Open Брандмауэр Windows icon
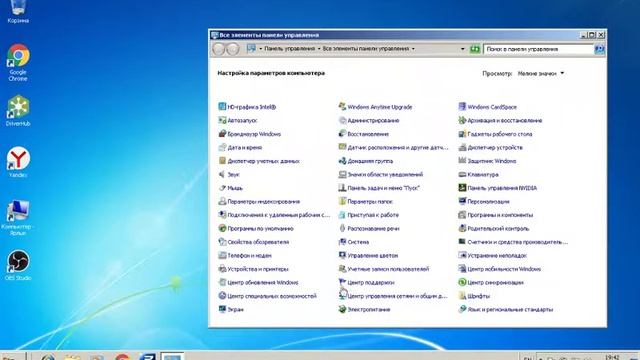The image size is (640, 360). tap(222, 133)
